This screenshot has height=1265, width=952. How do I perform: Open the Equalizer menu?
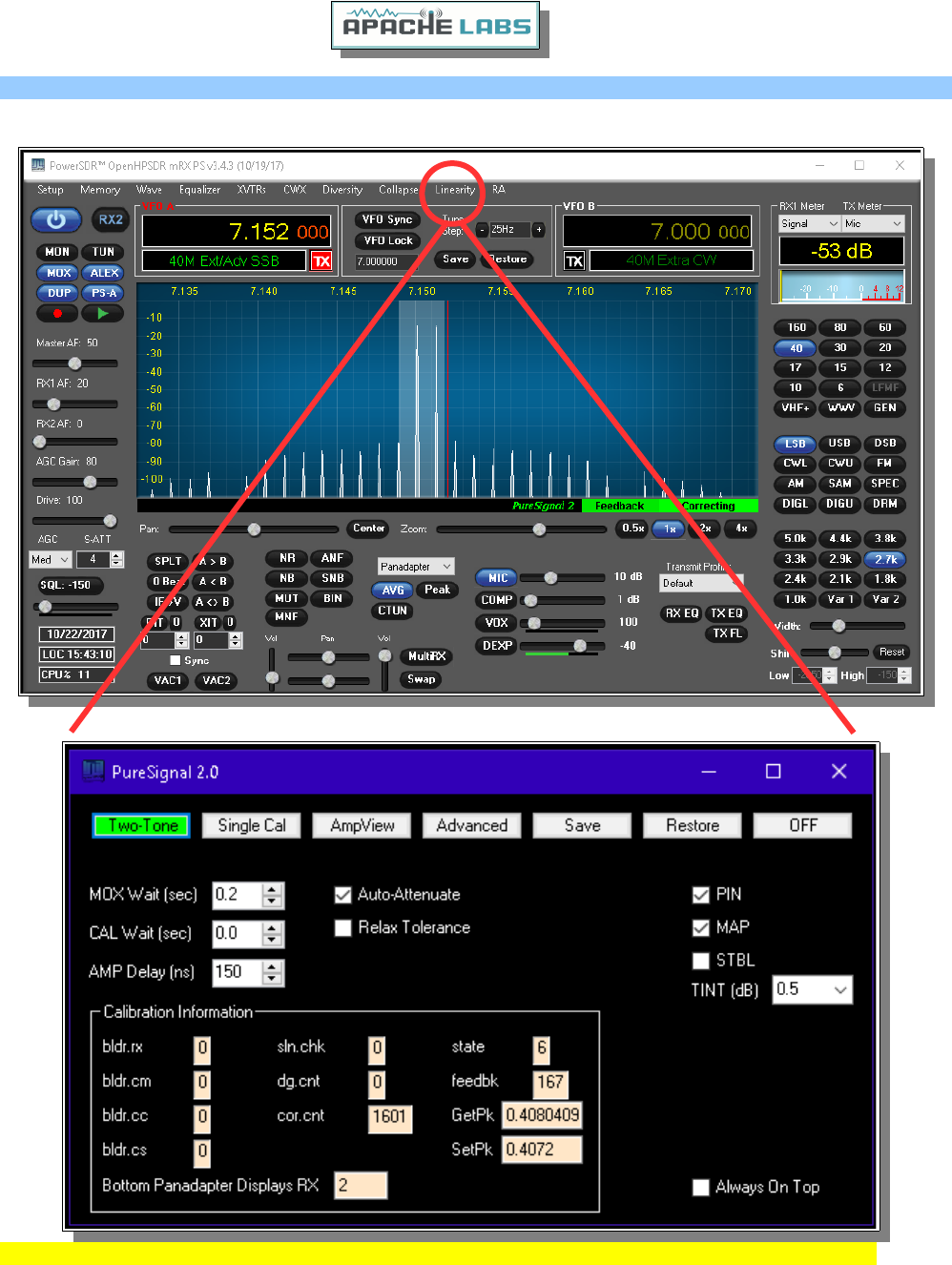click(x=199, y=190)
